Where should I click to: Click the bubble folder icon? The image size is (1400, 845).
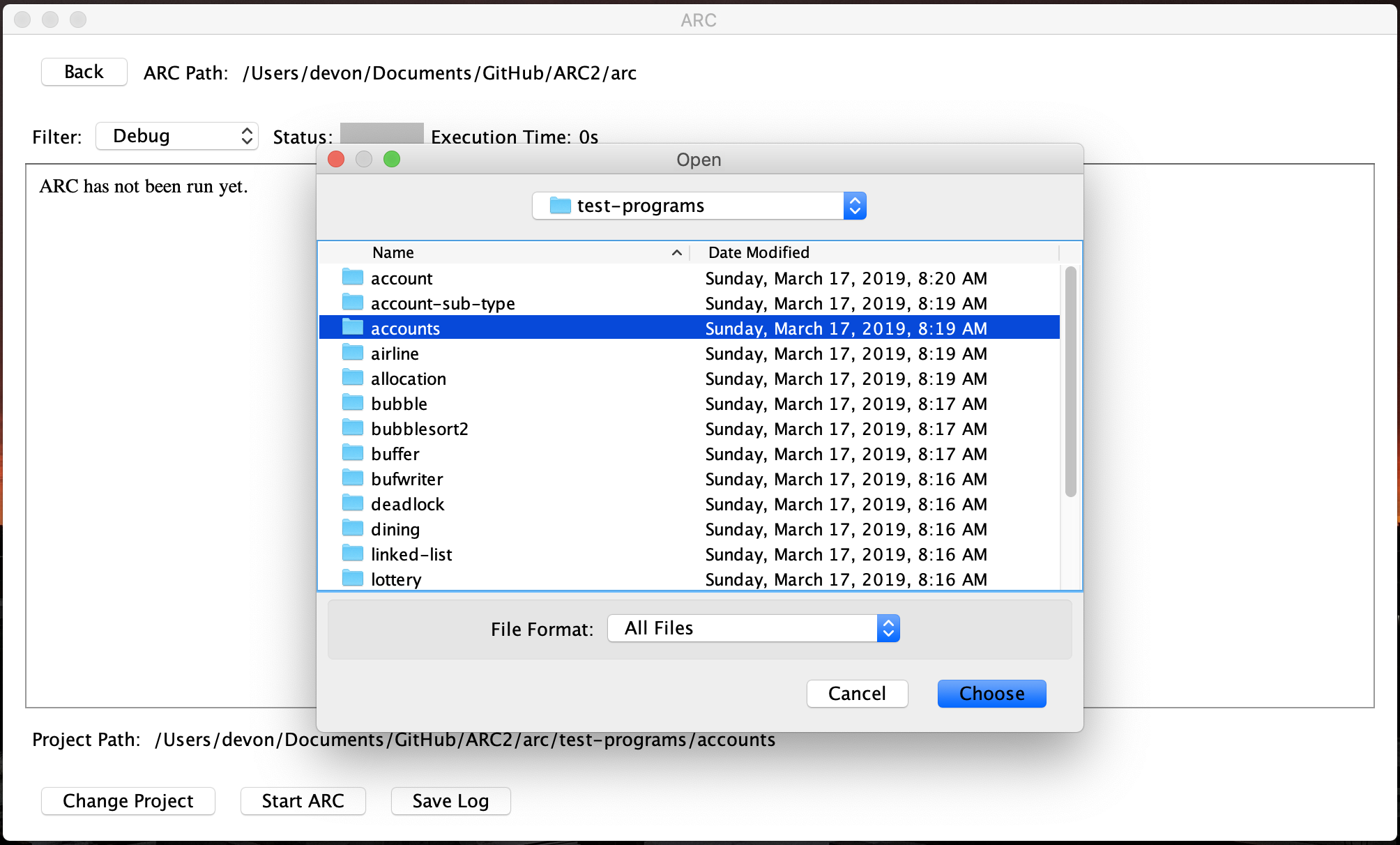pos(353,403)
